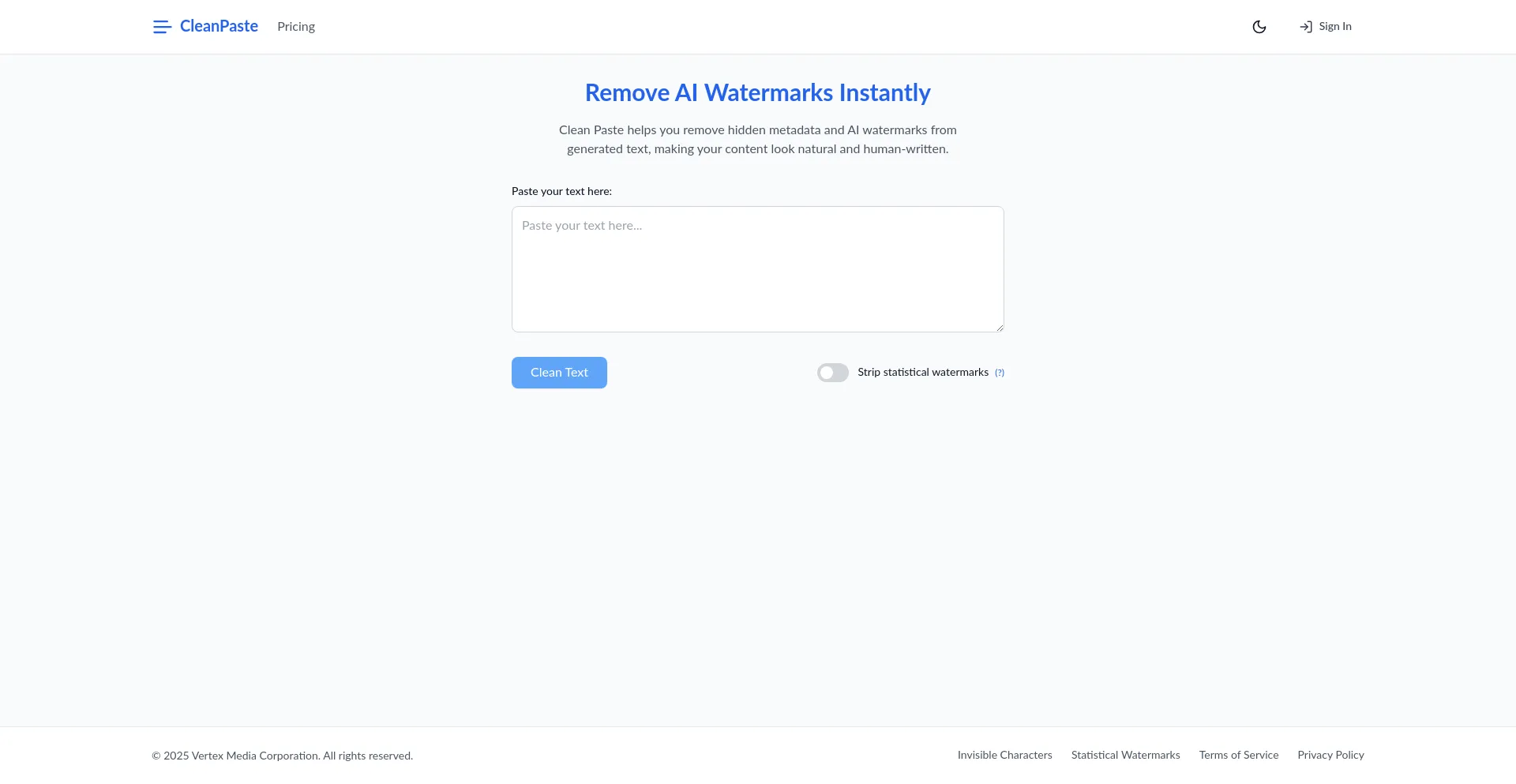Click the "Strip statistical watermarks" label
Screen dimensions: 1516x784
pyautogui.click(x=923, y=373)
